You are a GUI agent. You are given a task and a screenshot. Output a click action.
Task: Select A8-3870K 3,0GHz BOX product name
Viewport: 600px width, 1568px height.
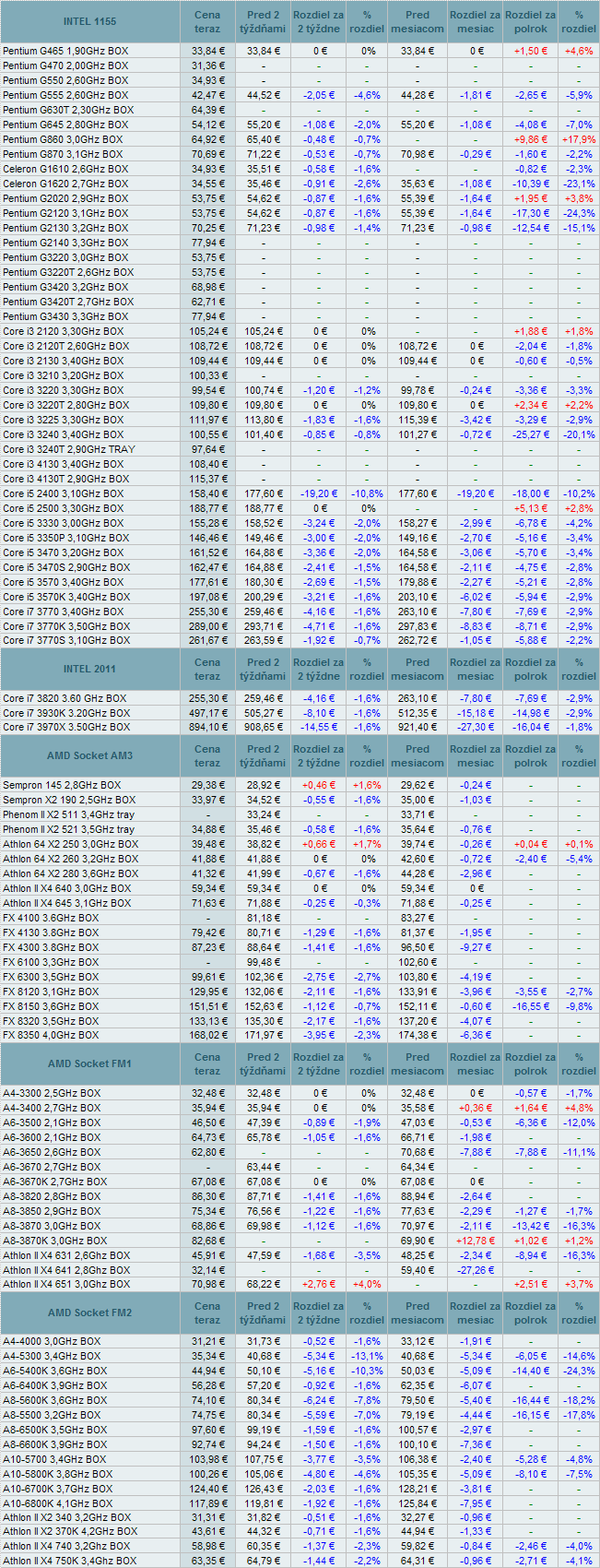54,1241
